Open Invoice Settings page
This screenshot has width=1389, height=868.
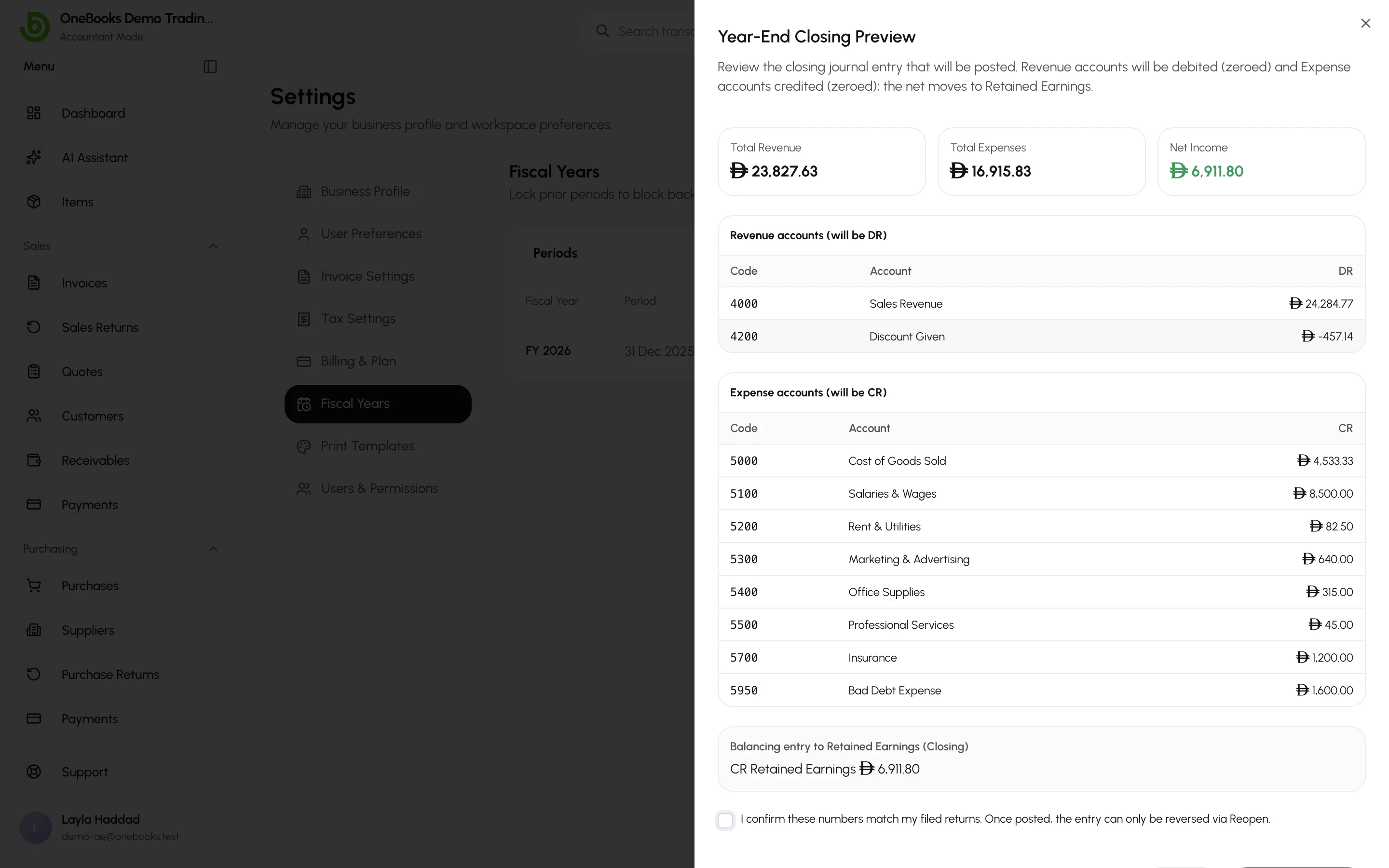[x=378, y=277]
